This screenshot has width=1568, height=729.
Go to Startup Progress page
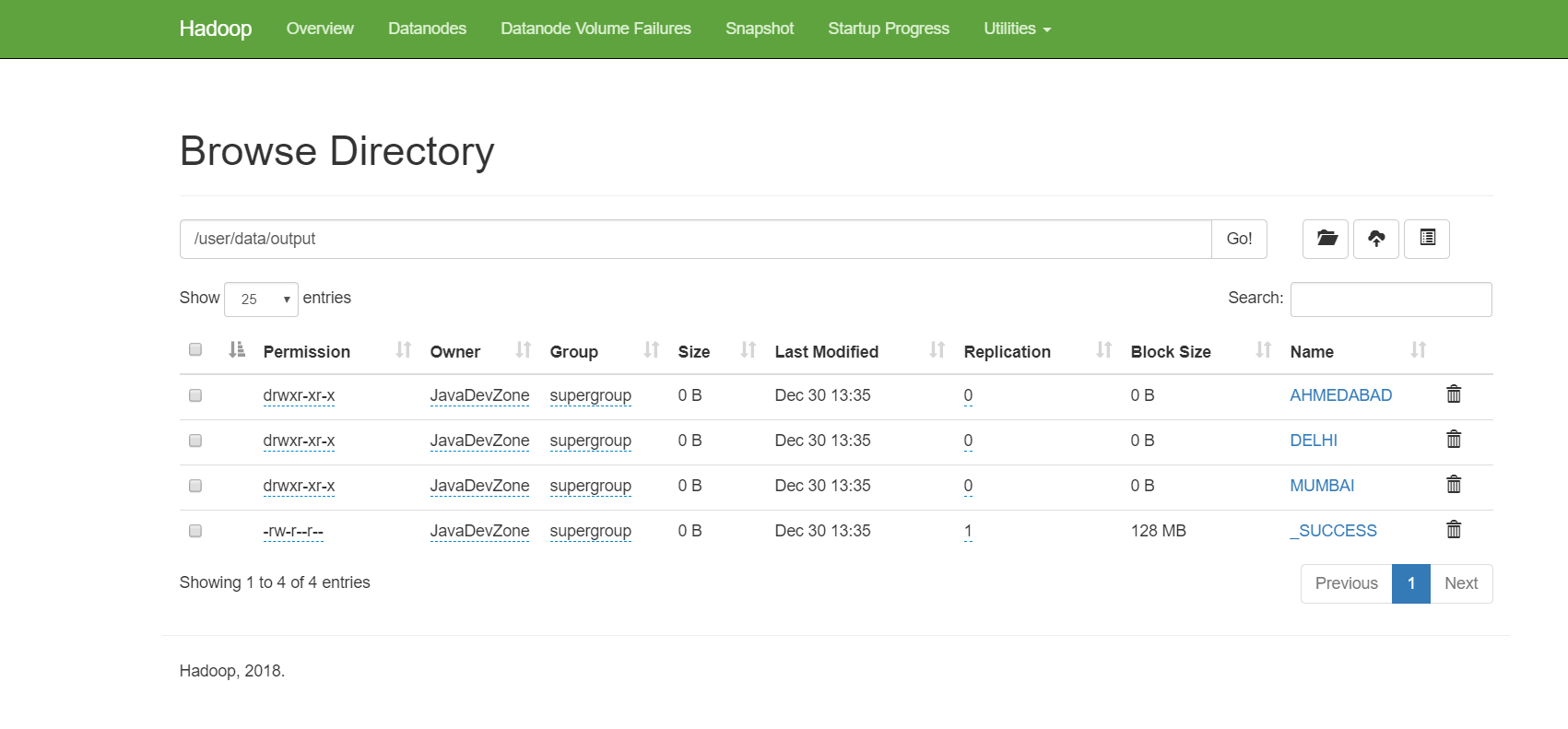click(x=888, y=29)
